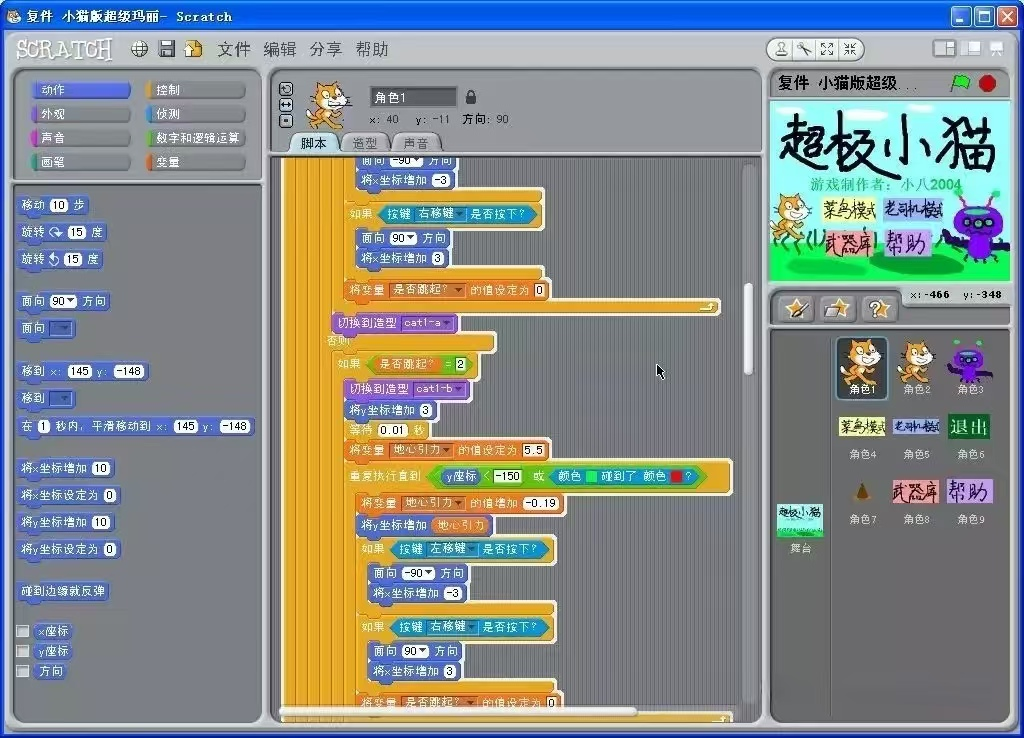This screenshot has height=738, width=1024.
Task: Open variable dropdown in 地心引力 设定为 5.5 block
Action: [x=447, y=450]
